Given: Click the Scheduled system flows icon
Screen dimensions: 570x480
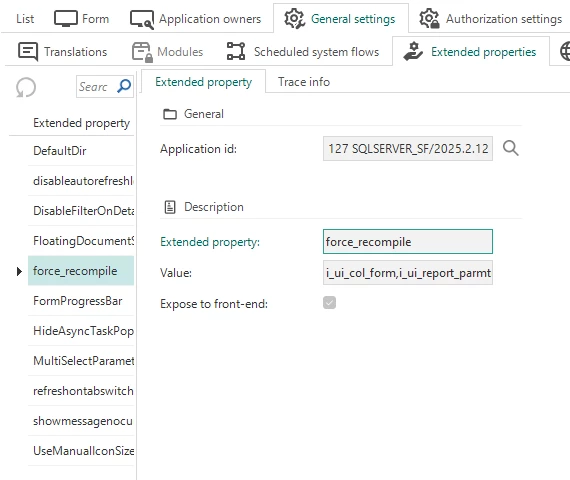Looking at the screenshot, I should [236, 51].
